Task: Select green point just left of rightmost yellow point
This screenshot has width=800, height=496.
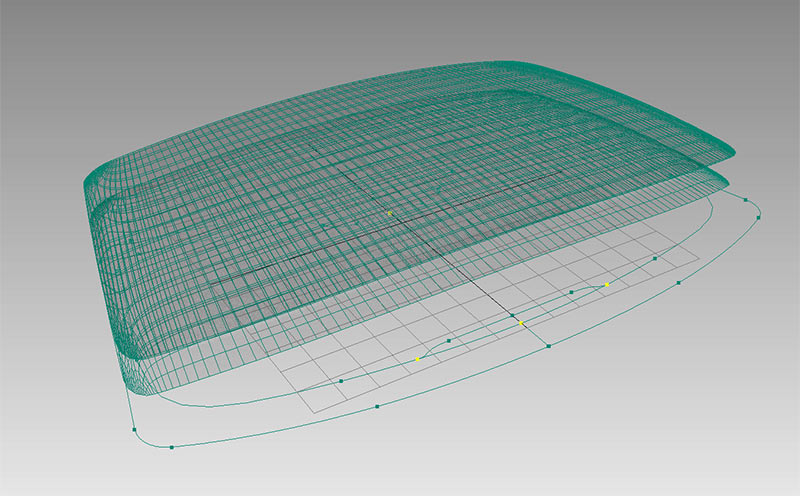Action: [x=571, y=292]
